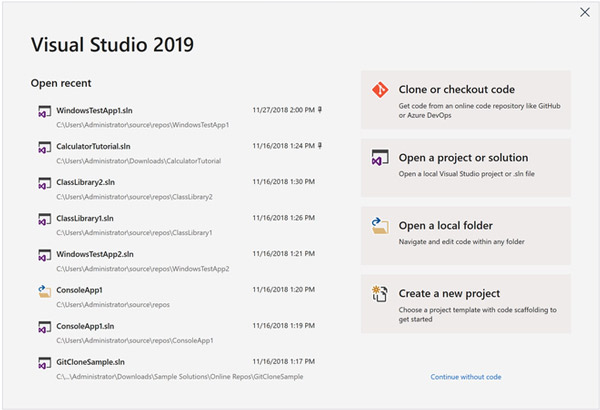600x410 pixels.
Task: Click the Open a local folder icon
Action: click(x=380, y=227)
